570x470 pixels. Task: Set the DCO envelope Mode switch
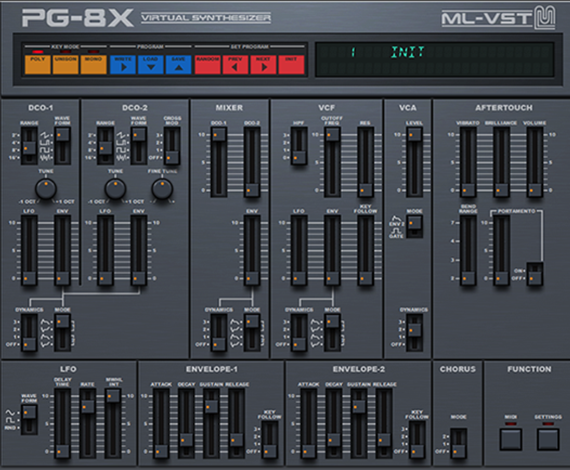63,333
